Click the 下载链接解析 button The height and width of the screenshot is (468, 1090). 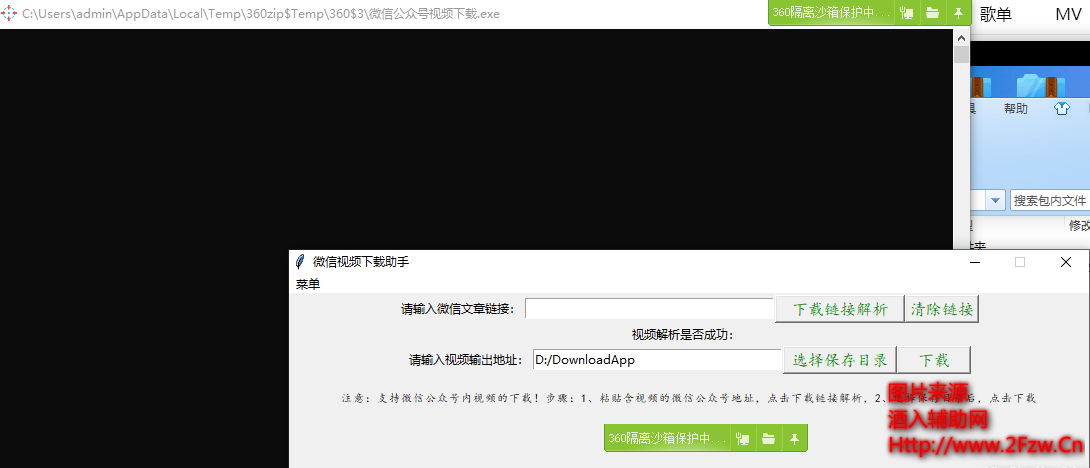[x=840, y=309]
